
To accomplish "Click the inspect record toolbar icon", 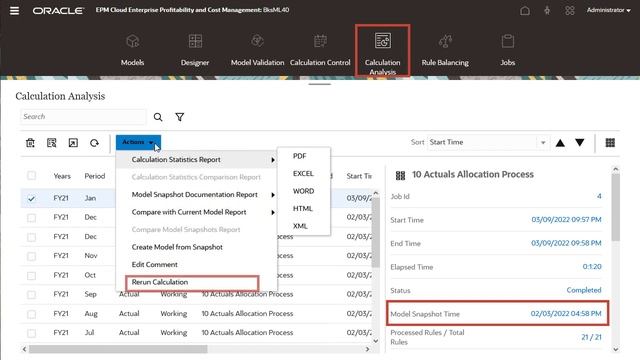I will point(51,143).
